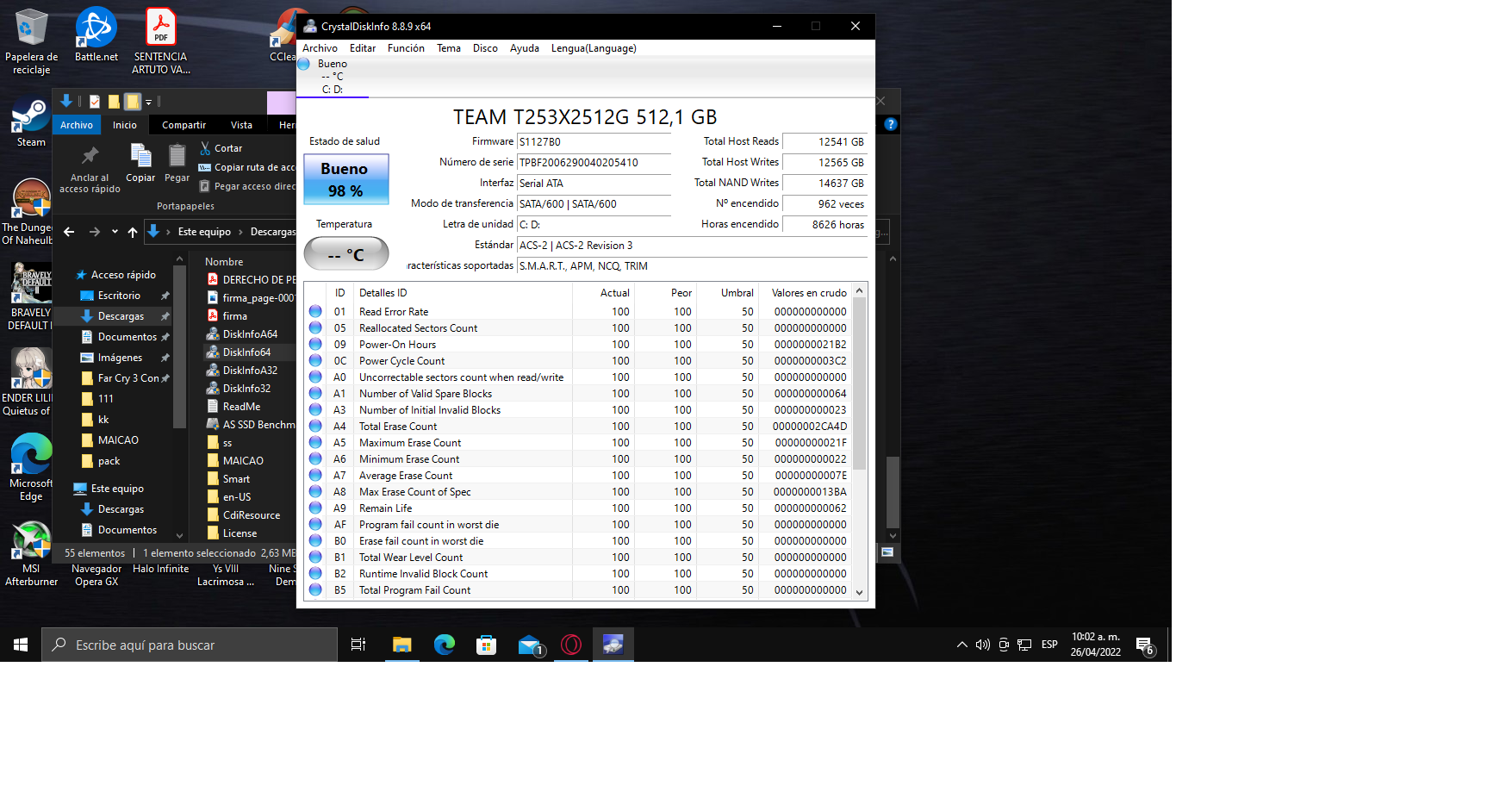The height and width of the screenshot is (804, 1512).
Task: Open the Función menu
Action: pos(406,48)
